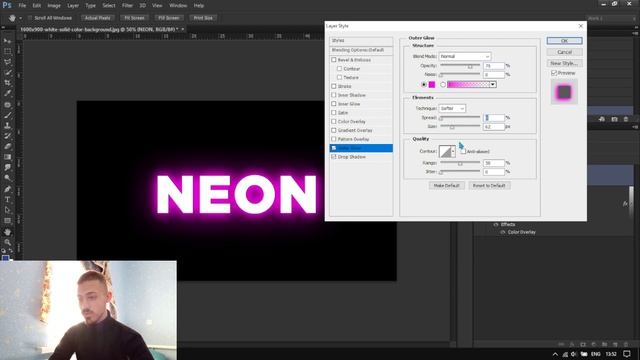Select the Path Selection tool
Screen dimensions: 640x360
tap(7, 210)
